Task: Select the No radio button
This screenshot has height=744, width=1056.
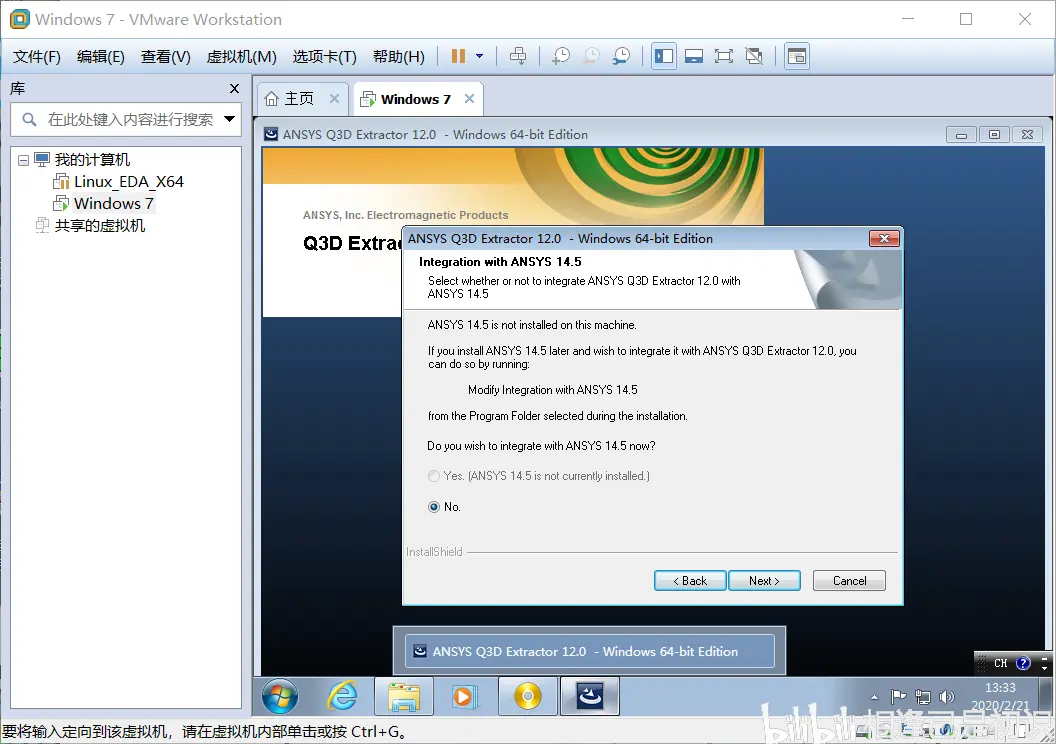Action: pos(434,507)
